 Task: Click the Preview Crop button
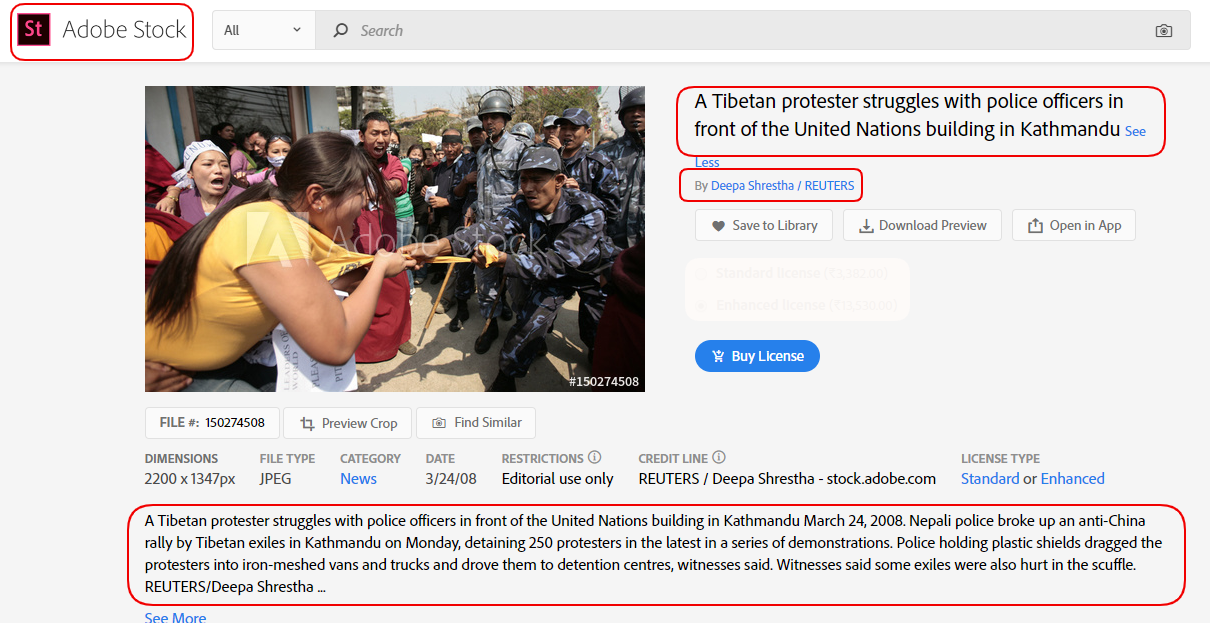(x=349, y=423)
